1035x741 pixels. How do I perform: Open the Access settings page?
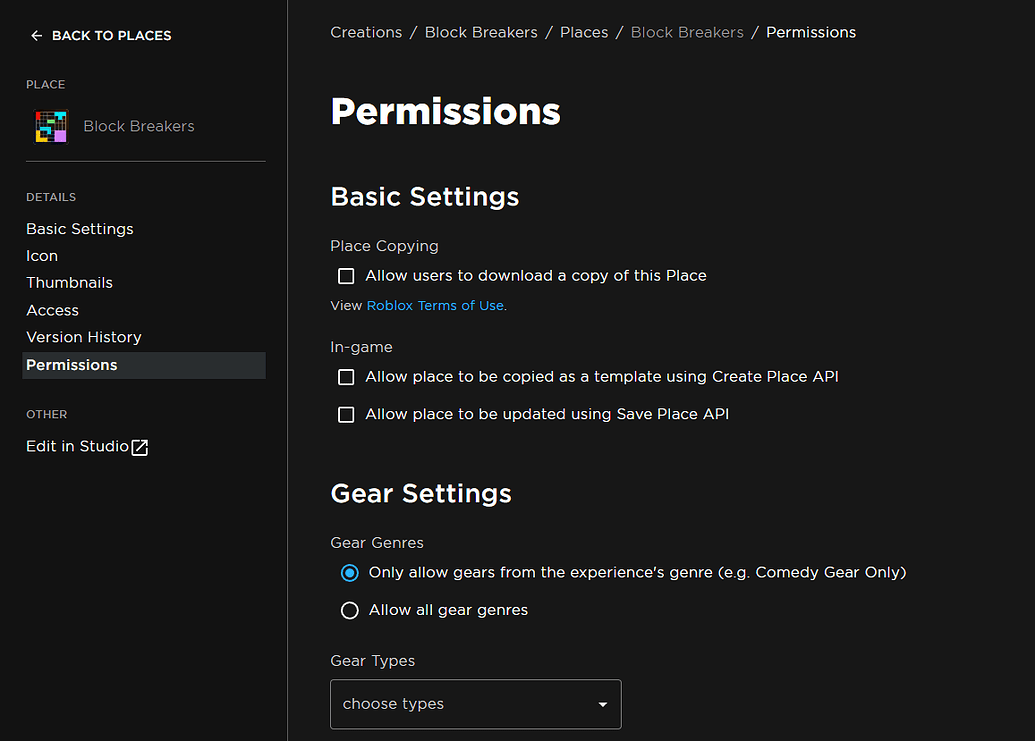coord(52,310)
